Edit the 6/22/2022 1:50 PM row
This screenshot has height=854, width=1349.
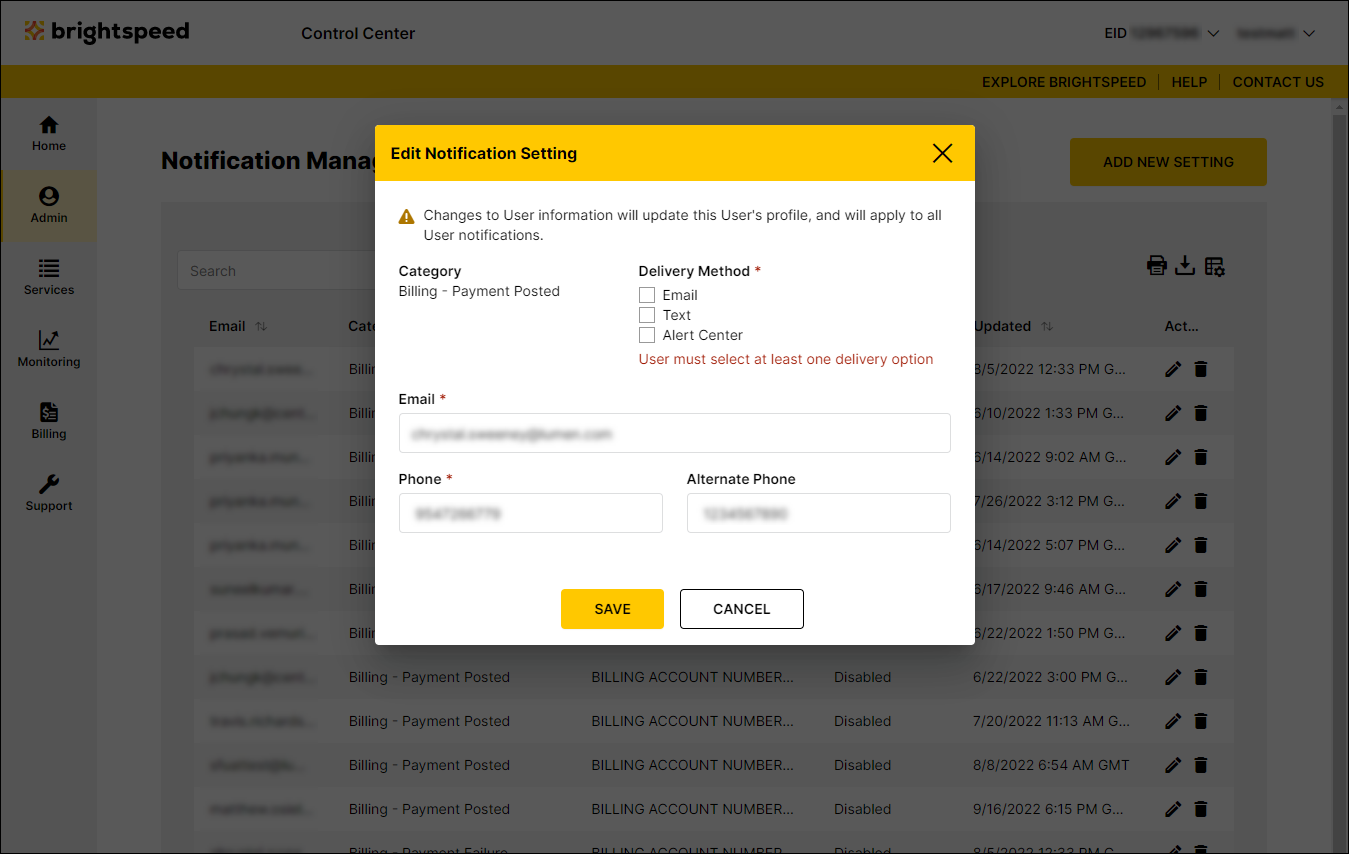(x=1173, y=633)
